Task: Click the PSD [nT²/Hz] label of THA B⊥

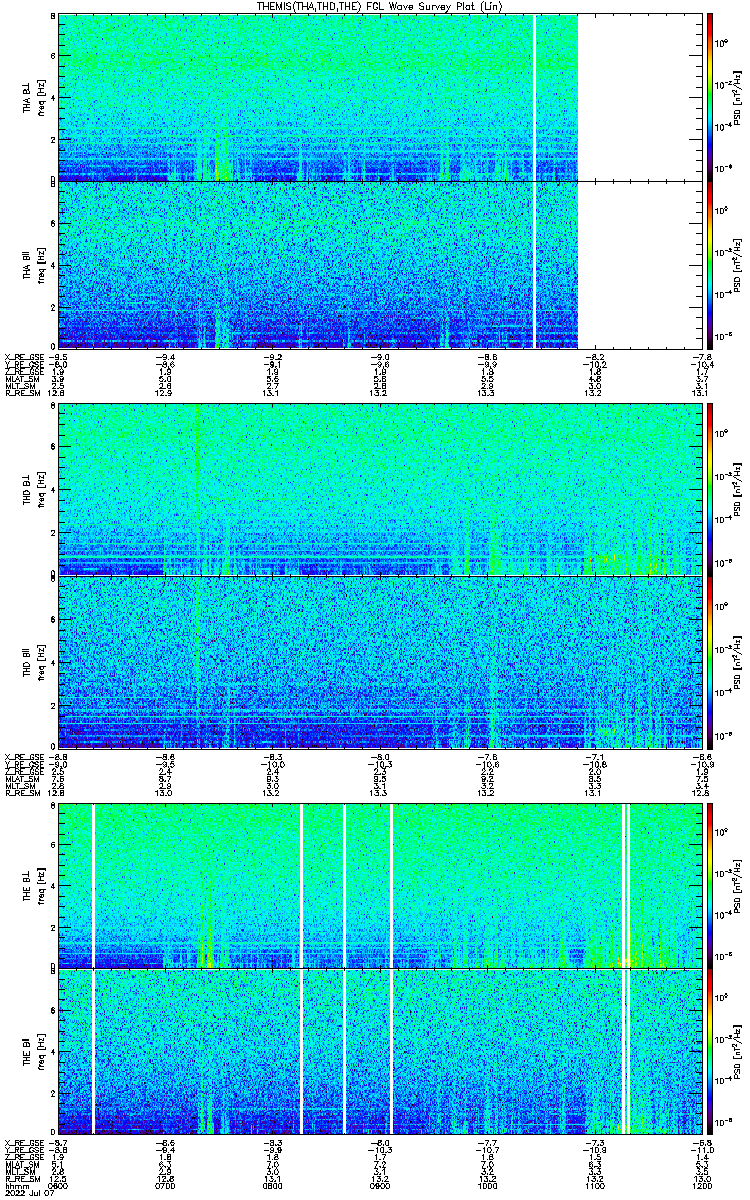Action: point(738,97)
